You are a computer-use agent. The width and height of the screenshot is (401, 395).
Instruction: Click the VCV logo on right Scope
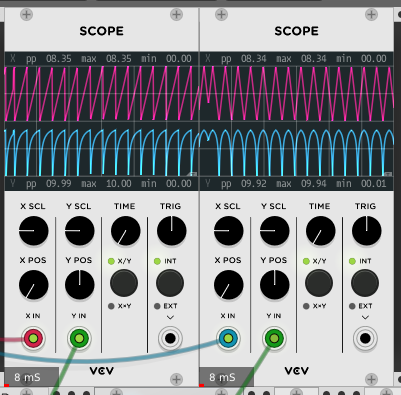point(297,371)
